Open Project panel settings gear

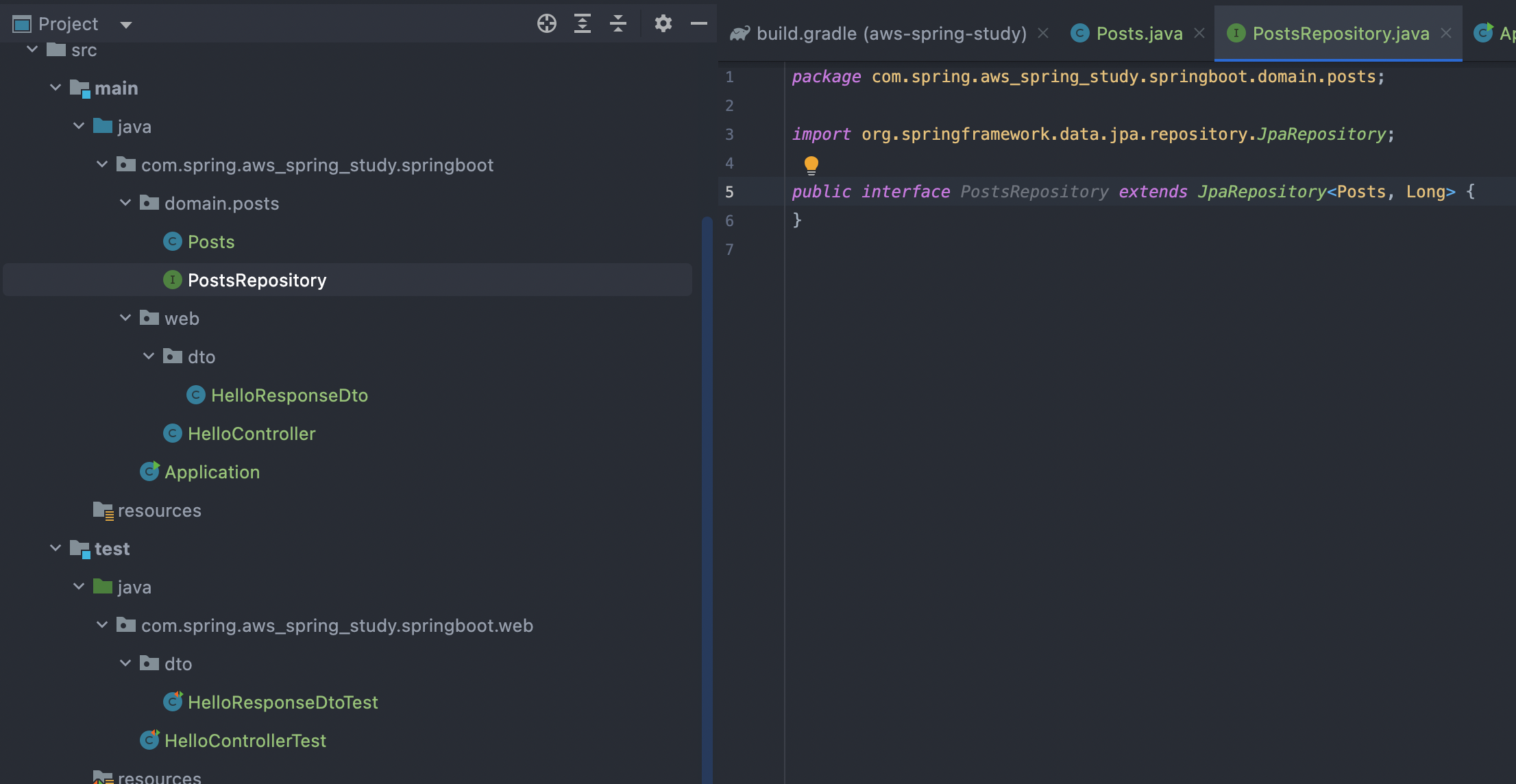click(663, 24)
